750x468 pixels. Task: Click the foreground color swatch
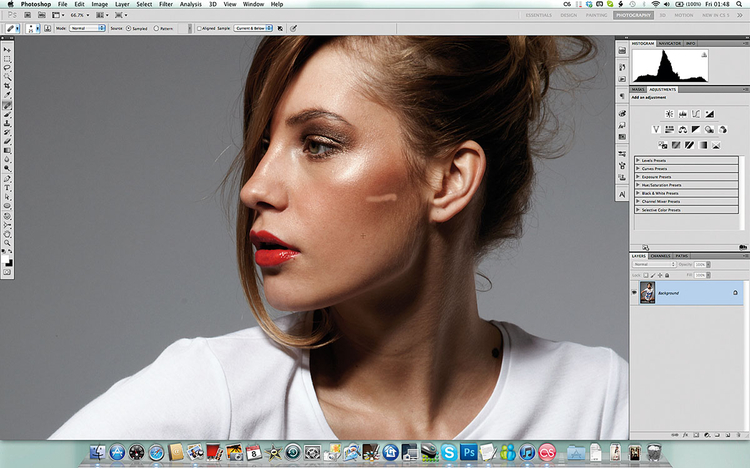[x=5, y=259]
